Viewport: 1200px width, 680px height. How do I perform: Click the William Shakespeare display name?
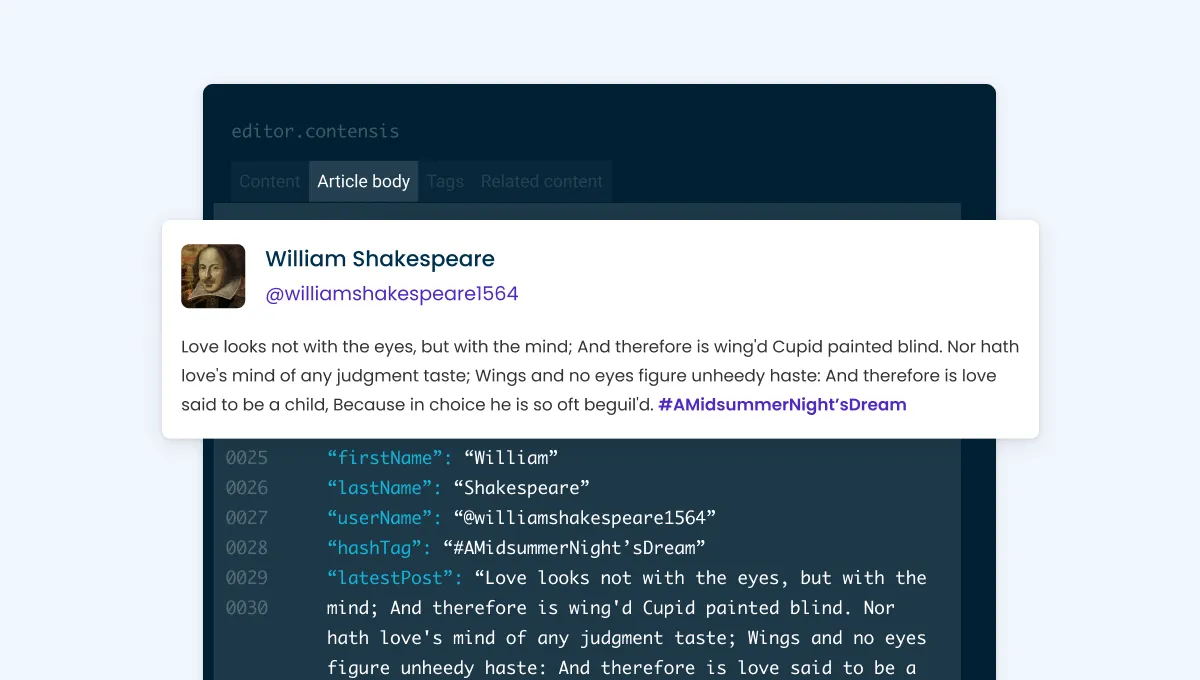[379, 259]
